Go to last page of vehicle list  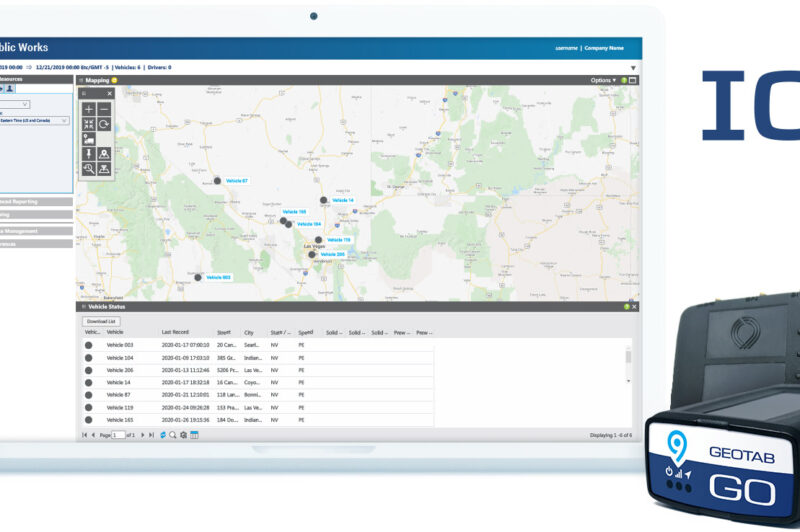point(151,435)
